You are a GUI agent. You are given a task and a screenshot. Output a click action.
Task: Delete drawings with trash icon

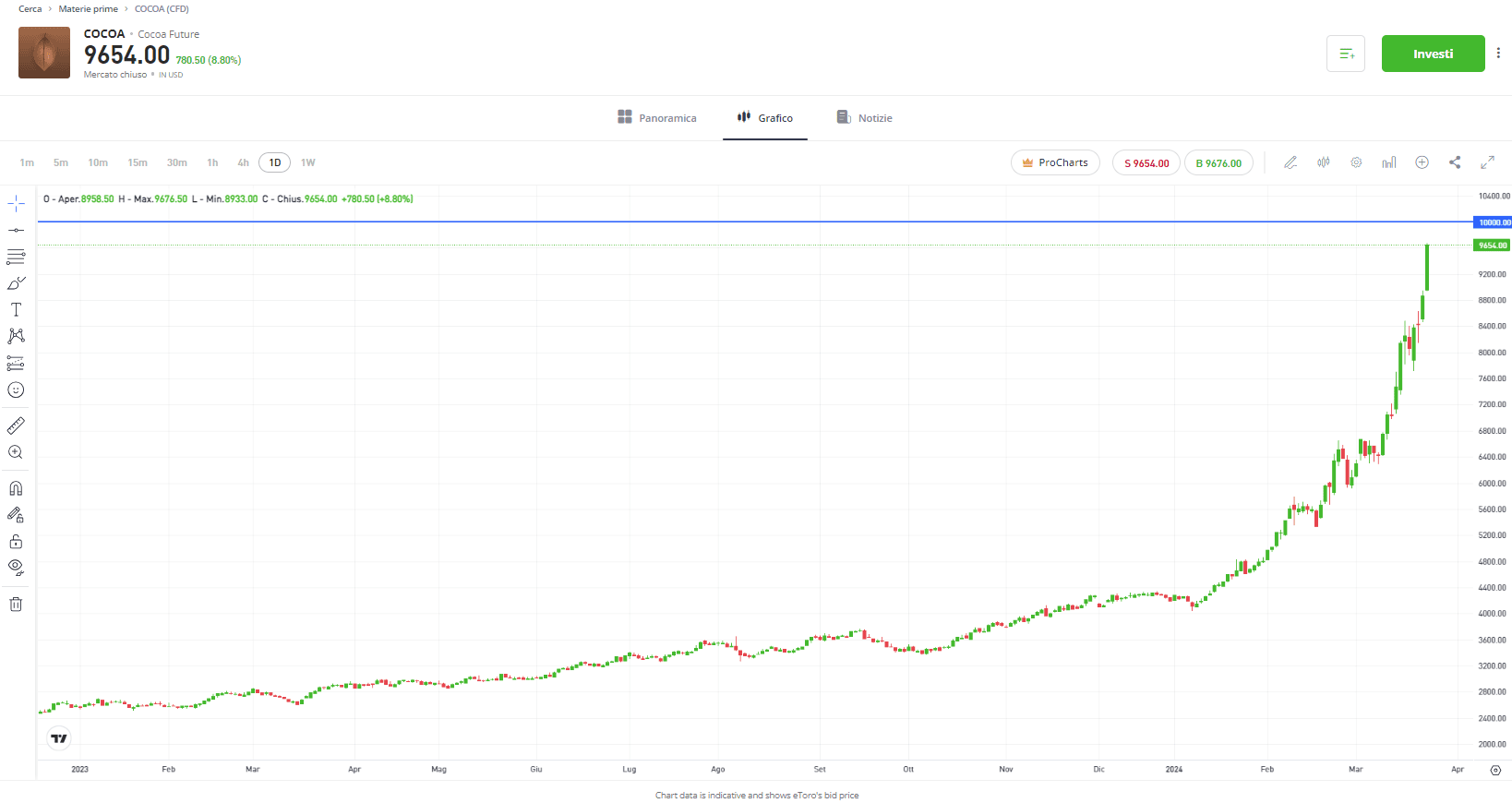click(x=16, y=605)
